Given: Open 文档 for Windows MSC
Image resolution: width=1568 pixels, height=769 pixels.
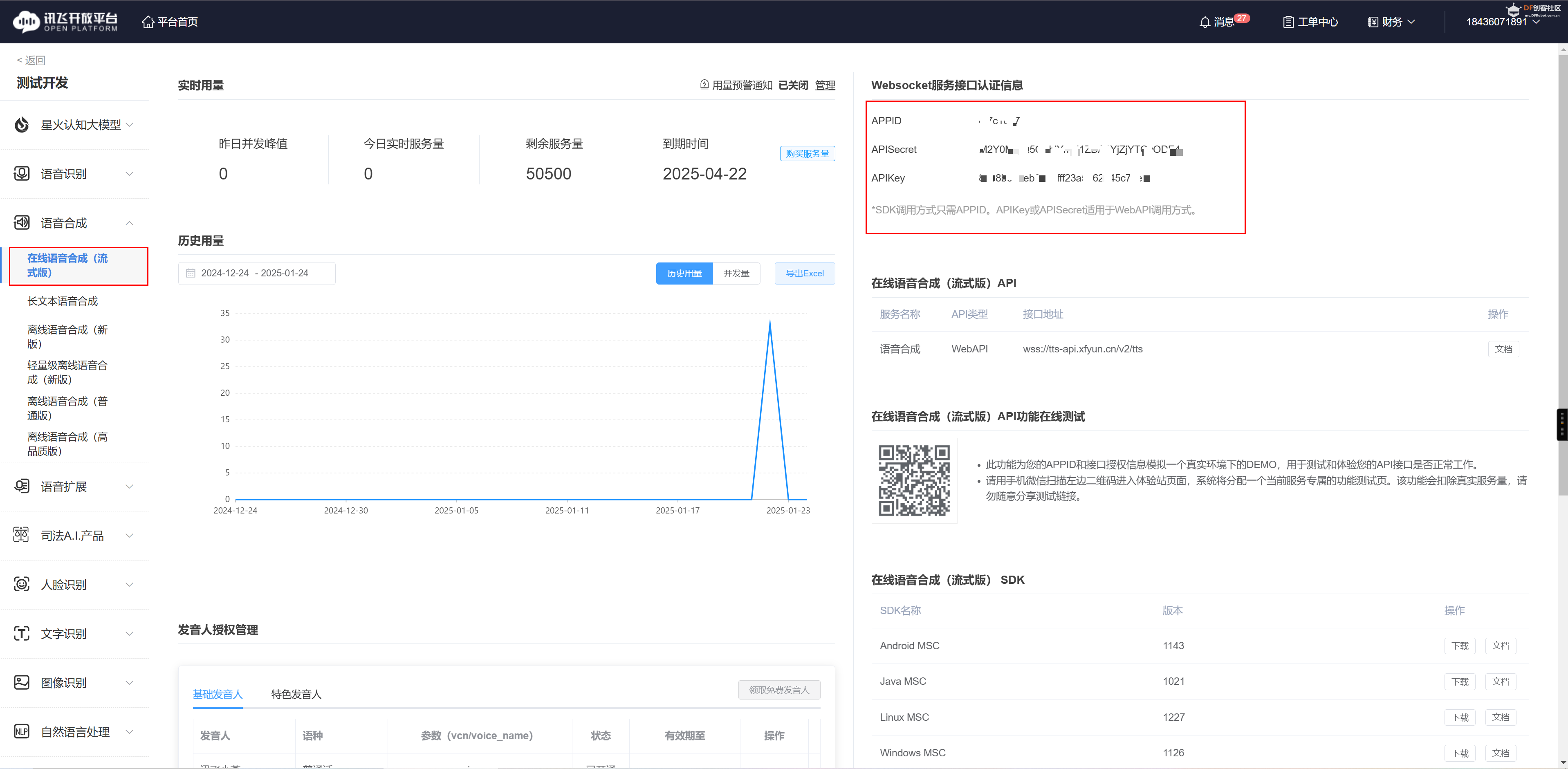Looking at the screenshot, I should pos(1501,753).
